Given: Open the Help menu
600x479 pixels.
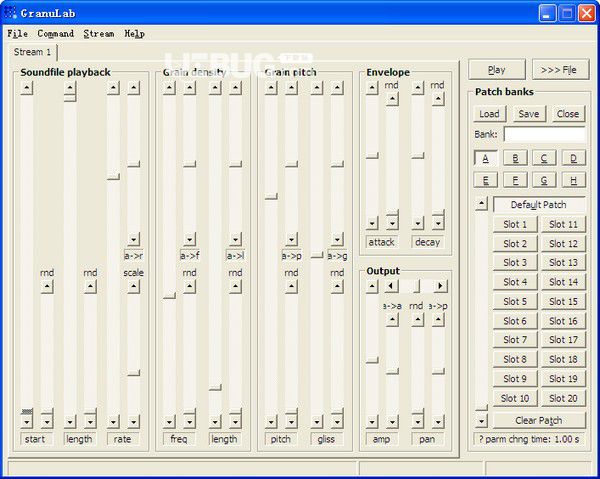Looking at the screenshot, I should 134,34.
